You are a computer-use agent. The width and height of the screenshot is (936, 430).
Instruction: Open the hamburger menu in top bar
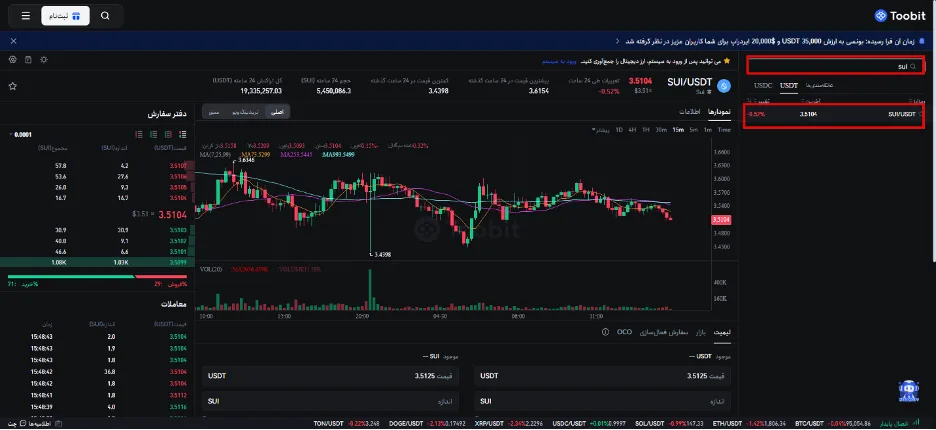25,16
